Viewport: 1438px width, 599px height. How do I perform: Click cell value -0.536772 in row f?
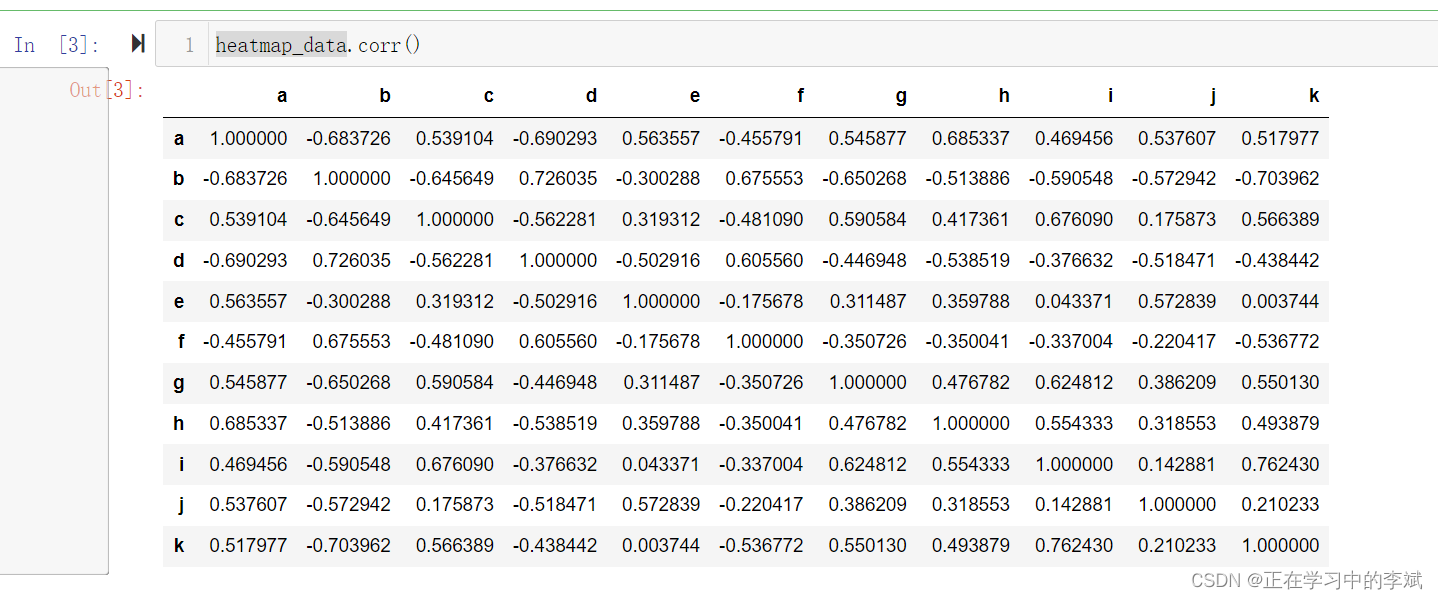point(1277,341)
